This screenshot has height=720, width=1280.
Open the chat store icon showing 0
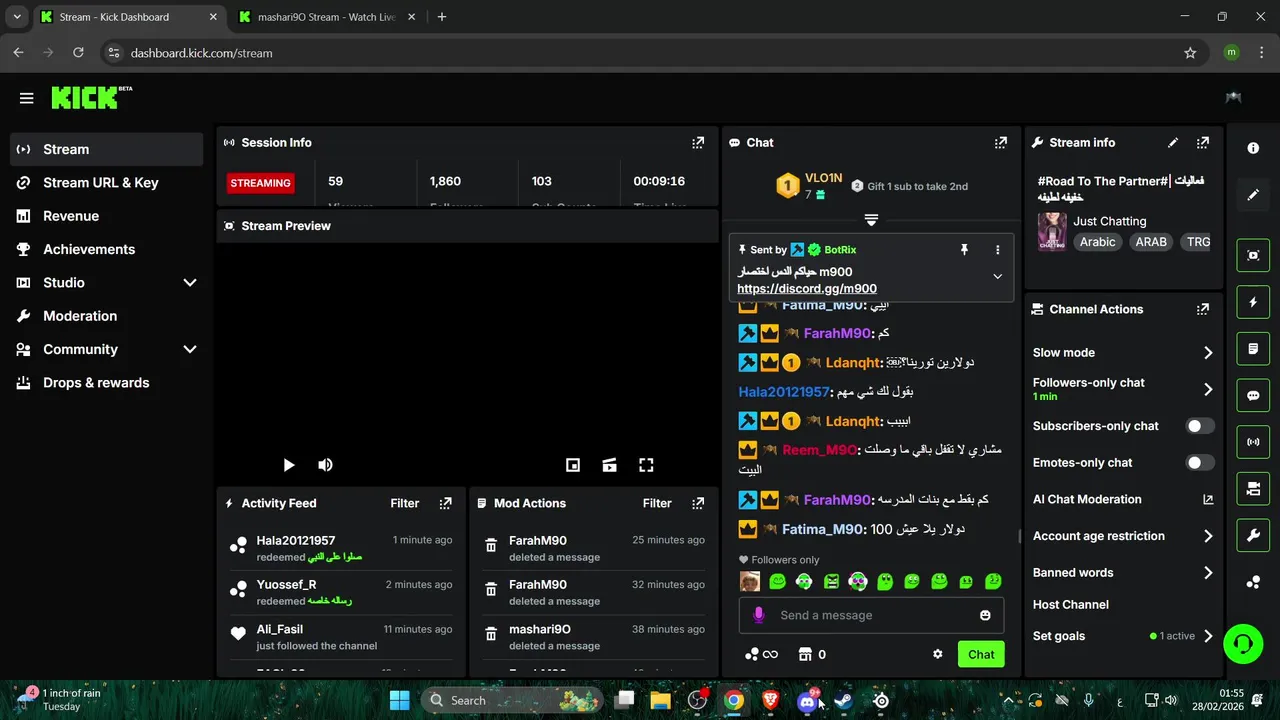click(x=811, y=654)
